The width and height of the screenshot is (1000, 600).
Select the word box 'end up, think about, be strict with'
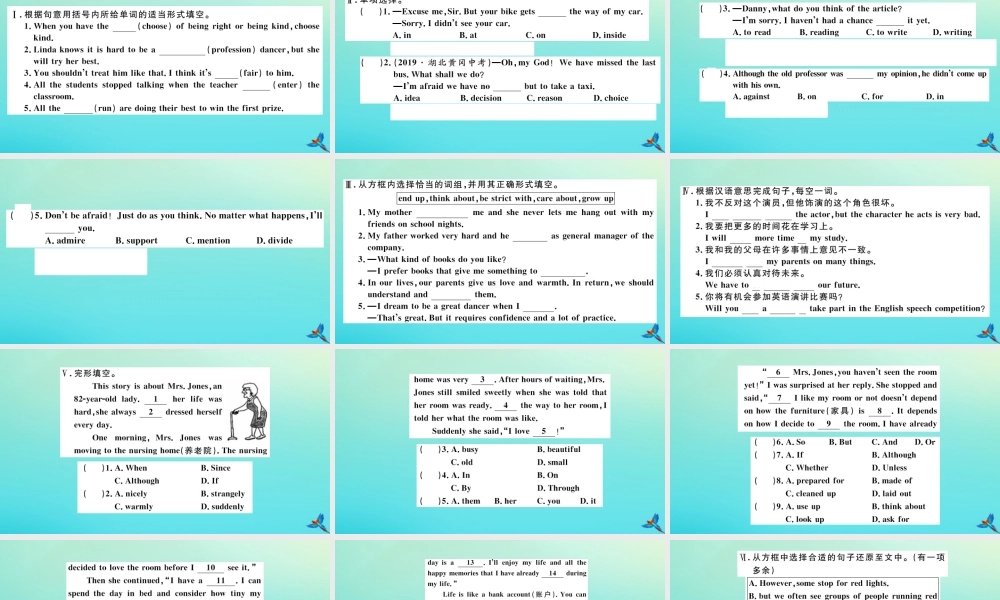click(506, 198)
